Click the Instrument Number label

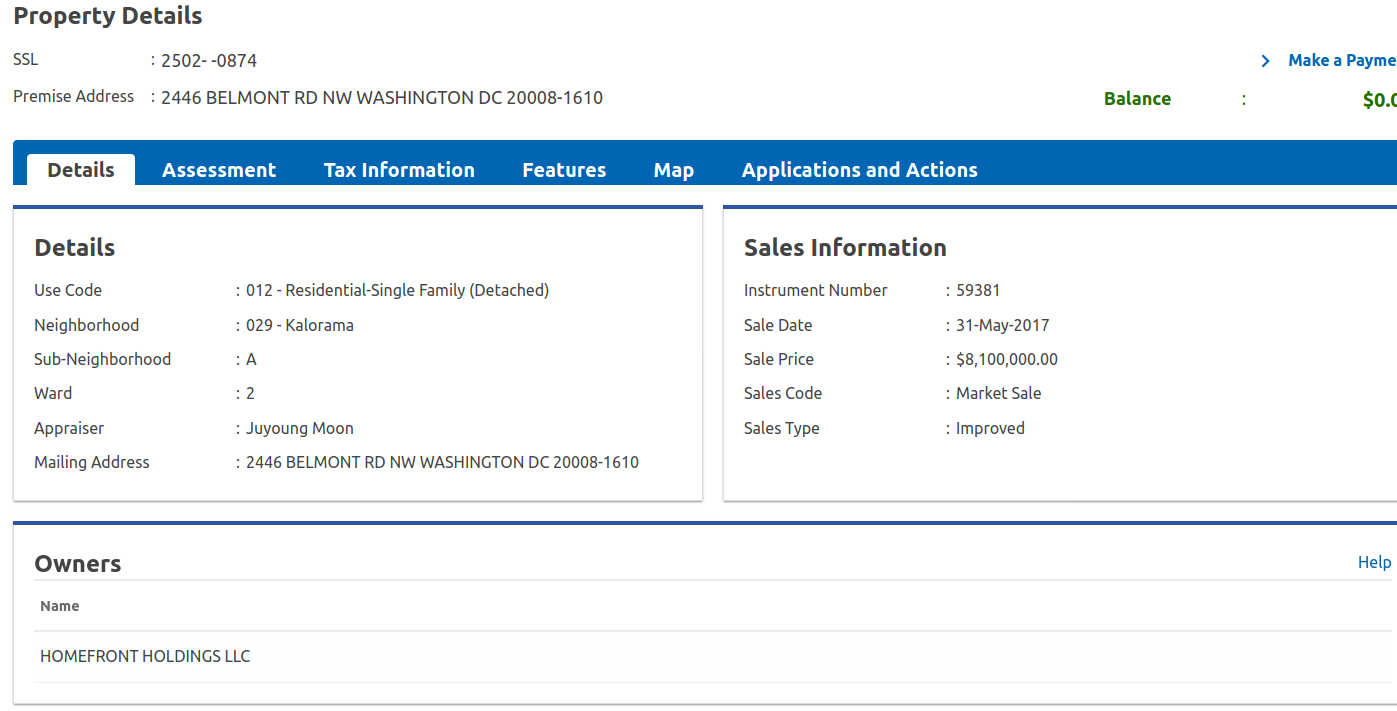click(x=816, y=291)
